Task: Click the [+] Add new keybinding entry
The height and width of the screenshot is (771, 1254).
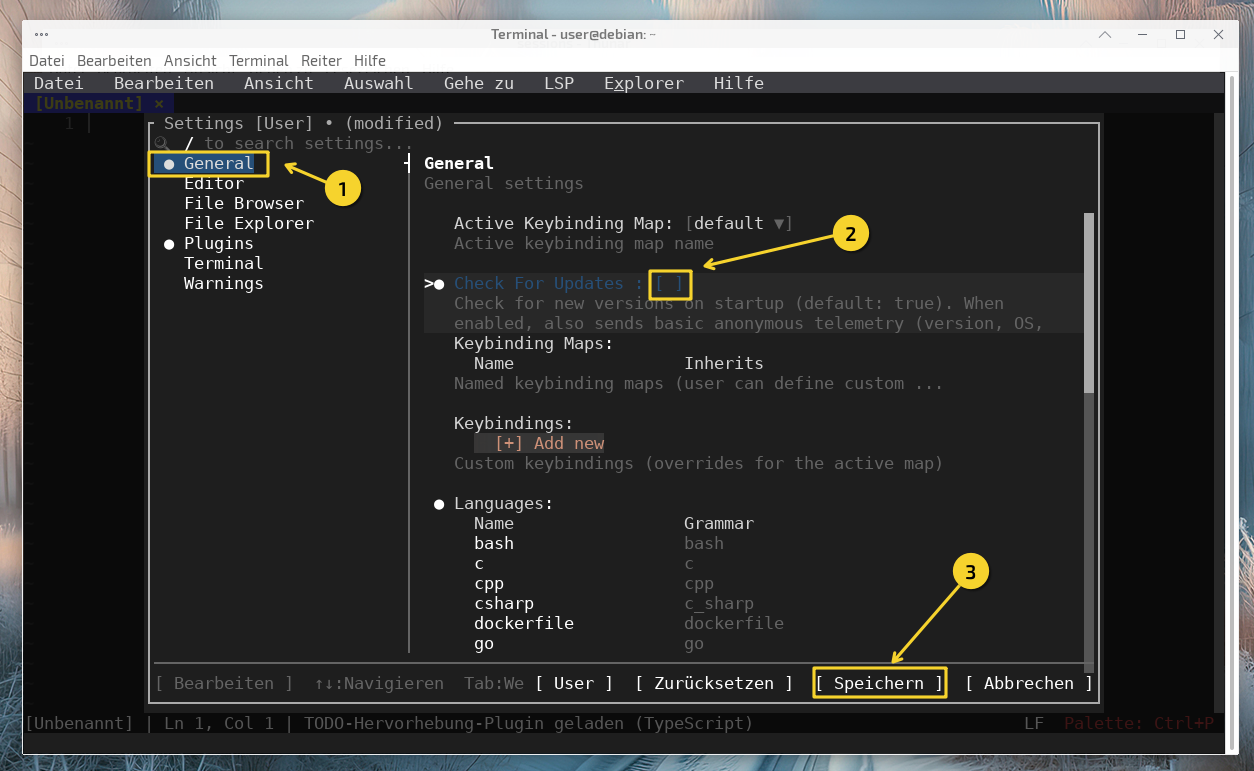Action: pos(549,443)
